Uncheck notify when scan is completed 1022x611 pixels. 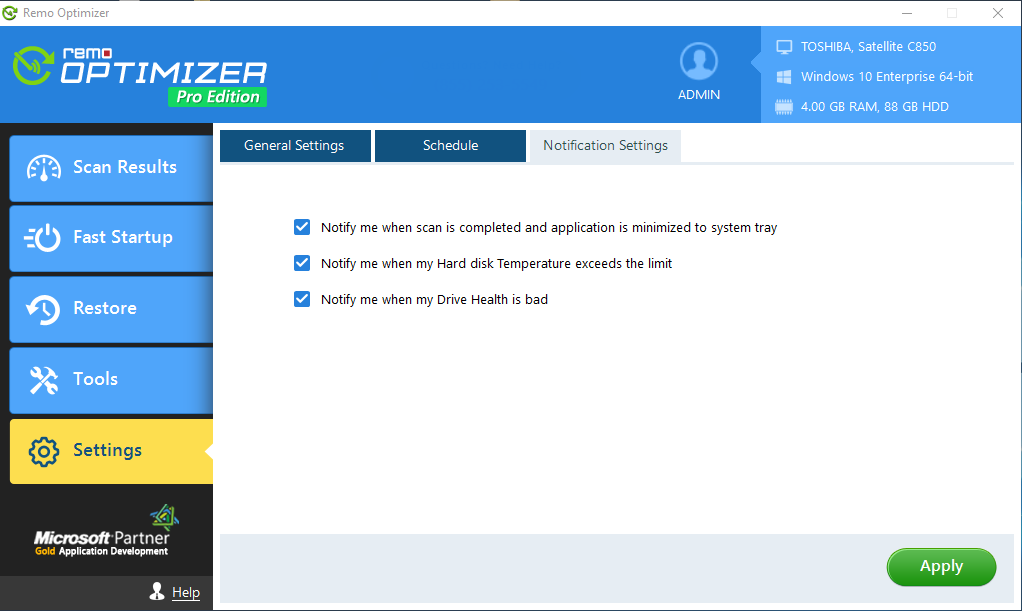click(x=302, y=227)
